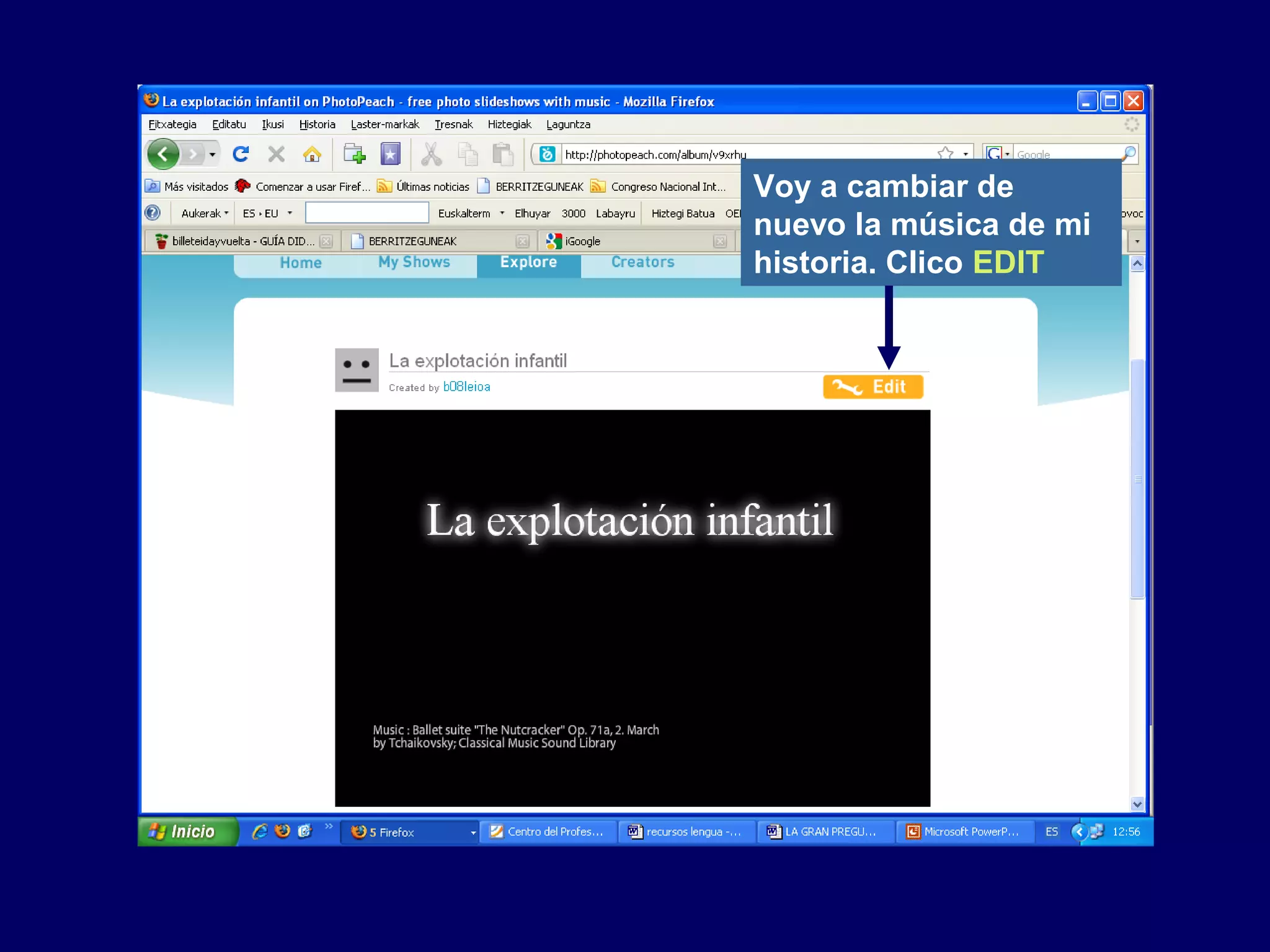Screen dimensions: 1270x952
Task: Close the BERRITZEGUNEAK browser tab
Action: (x=523, y=241)
